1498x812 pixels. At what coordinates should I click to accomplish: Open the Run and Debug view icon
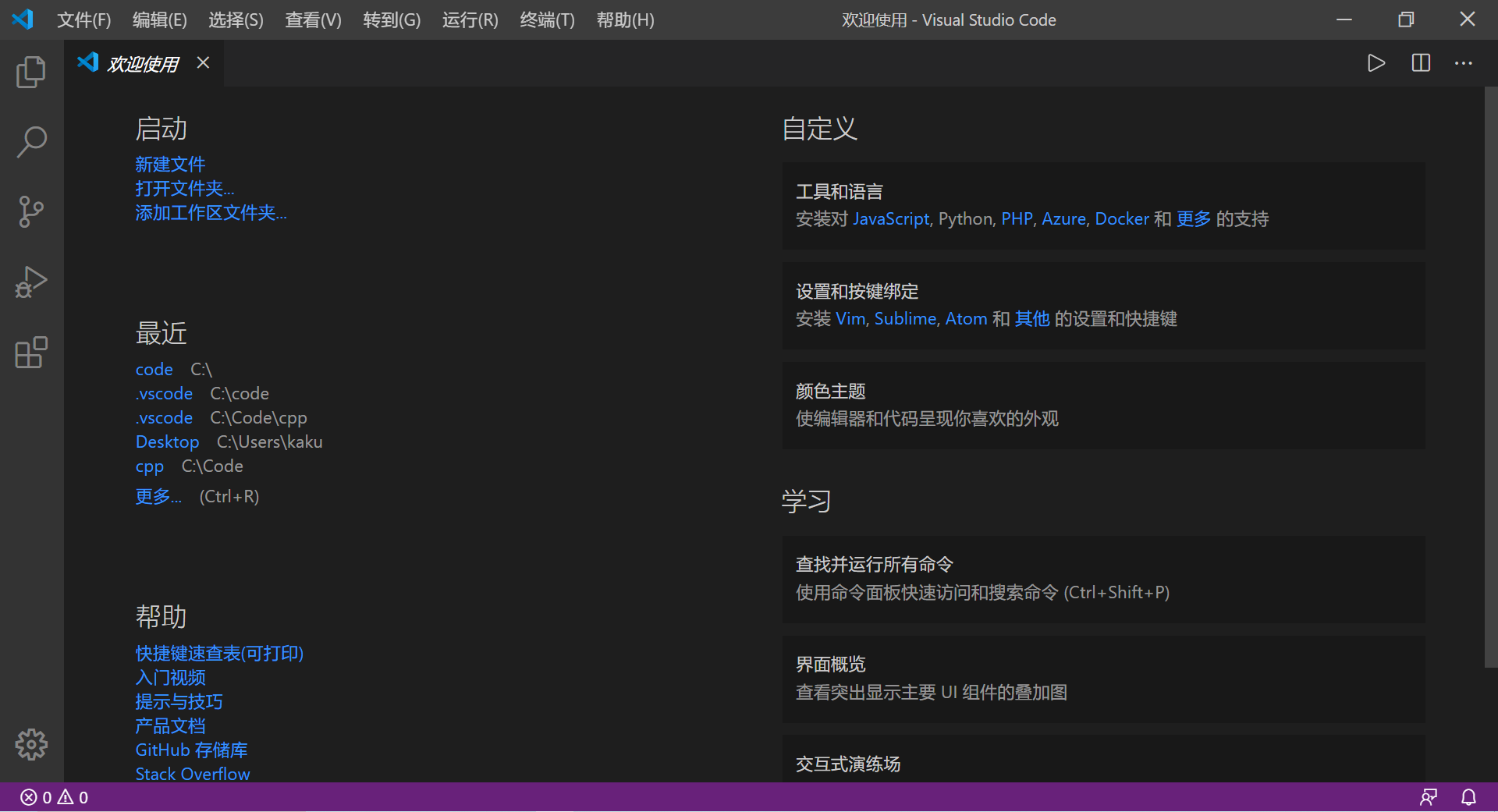tap(30, 282)
